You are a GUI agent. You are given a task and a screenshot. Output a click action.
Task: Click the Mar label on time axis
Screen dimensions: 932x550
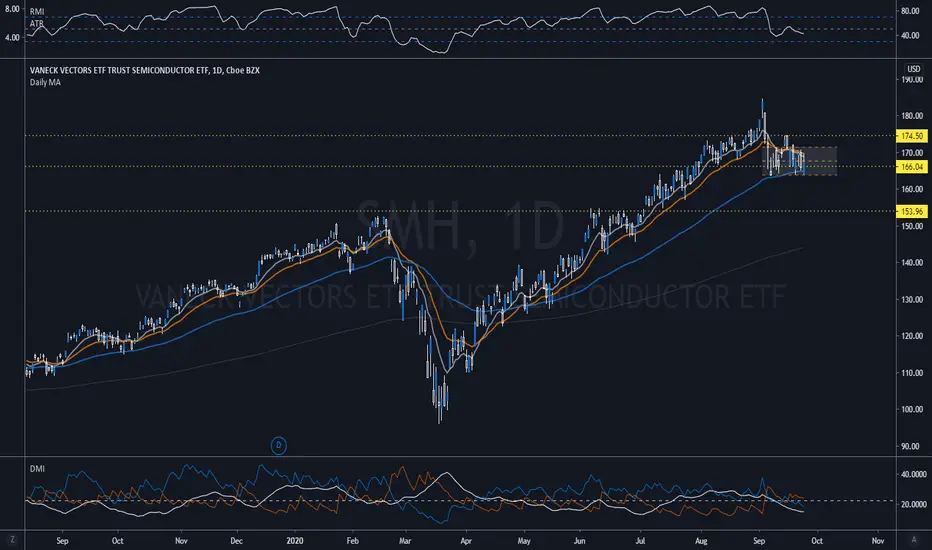(x=405, y=540)
